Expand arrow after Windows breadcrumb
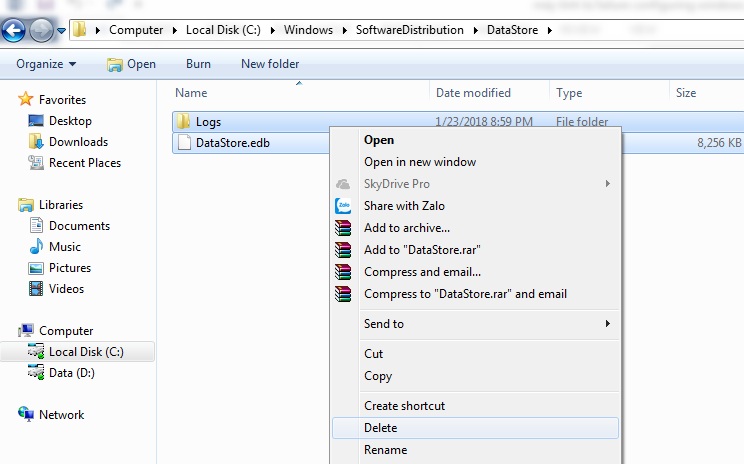744x464 pixels. coord(344,30)
